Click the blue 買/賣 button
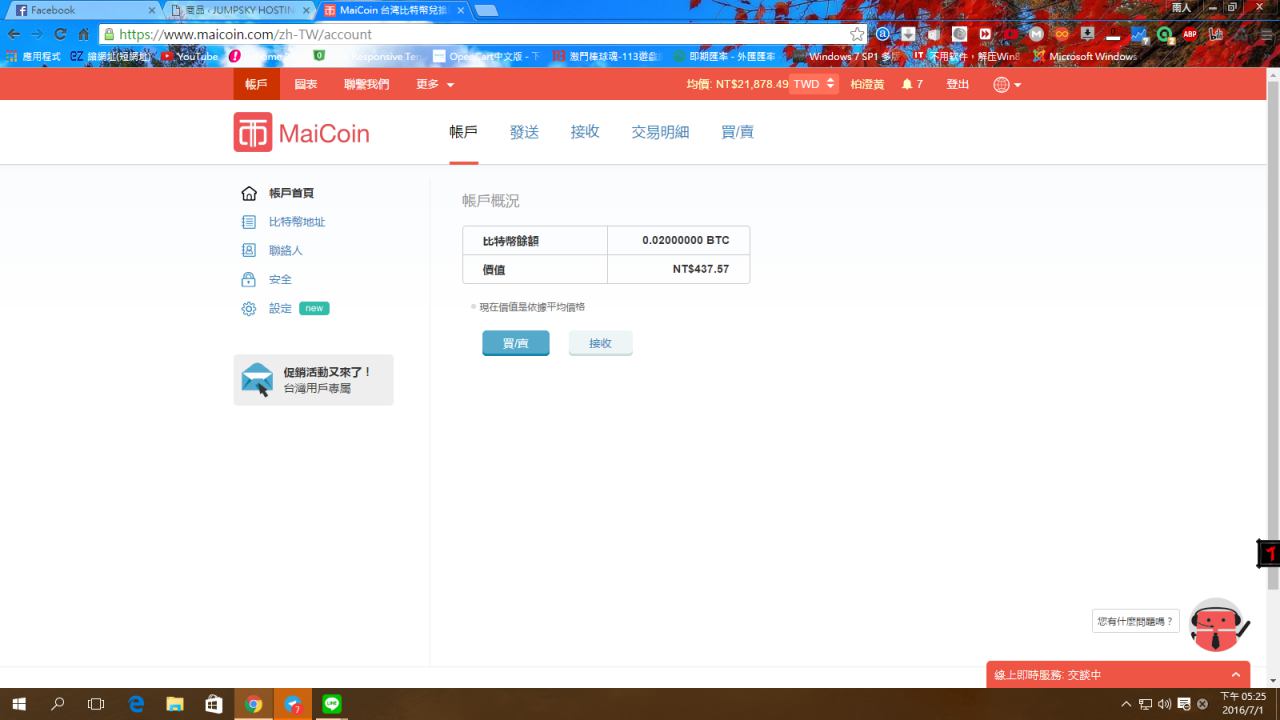Viewport: 1280px width, 720px height. tap(515, 343)
